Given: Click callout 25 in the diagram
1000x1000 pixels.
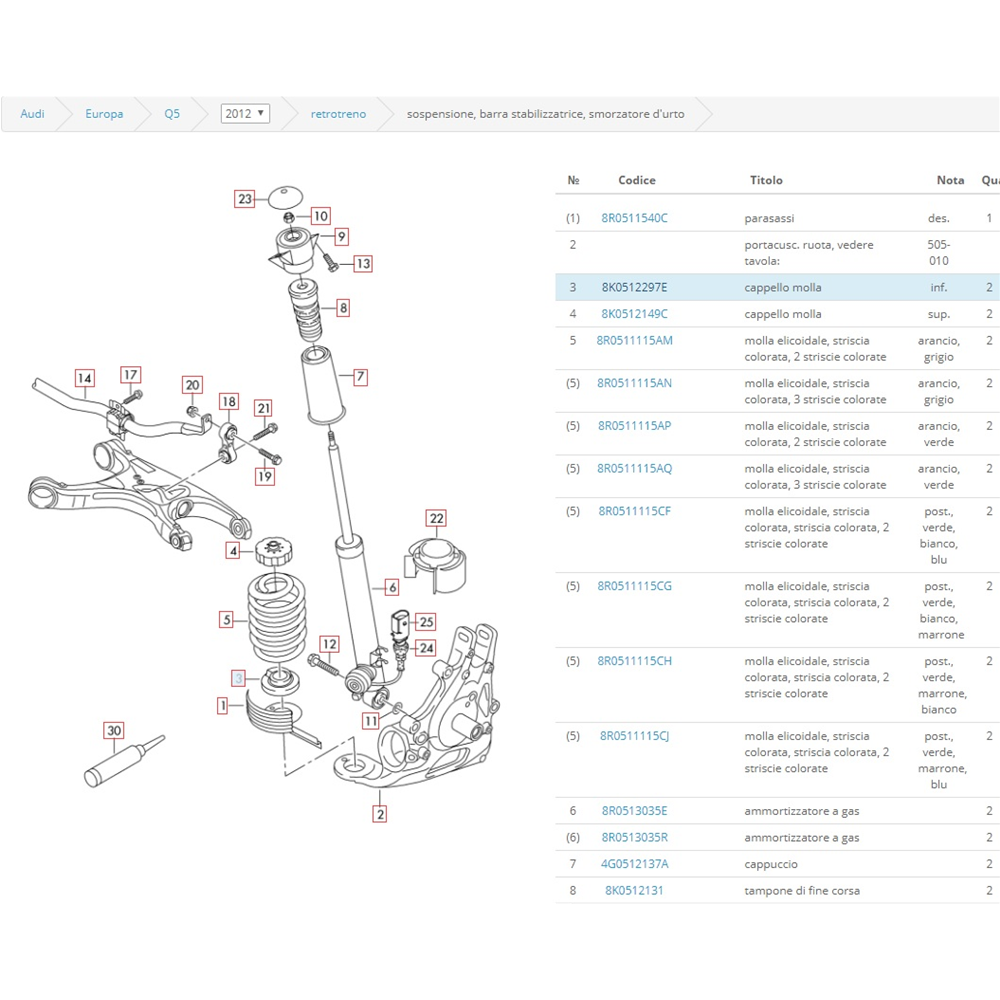Looking at the screenshot, I should (x=427, y=622).
